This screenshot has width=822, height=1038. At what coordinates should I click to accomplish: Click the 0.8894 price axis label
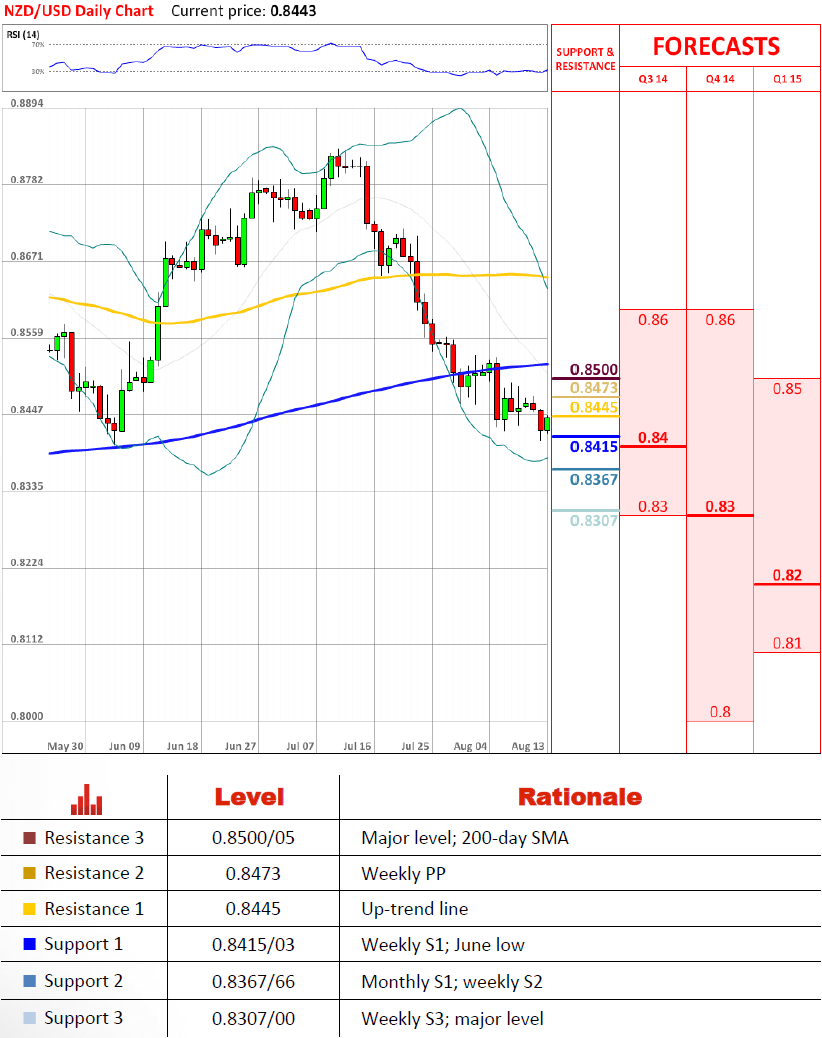[x=26, y=103]
